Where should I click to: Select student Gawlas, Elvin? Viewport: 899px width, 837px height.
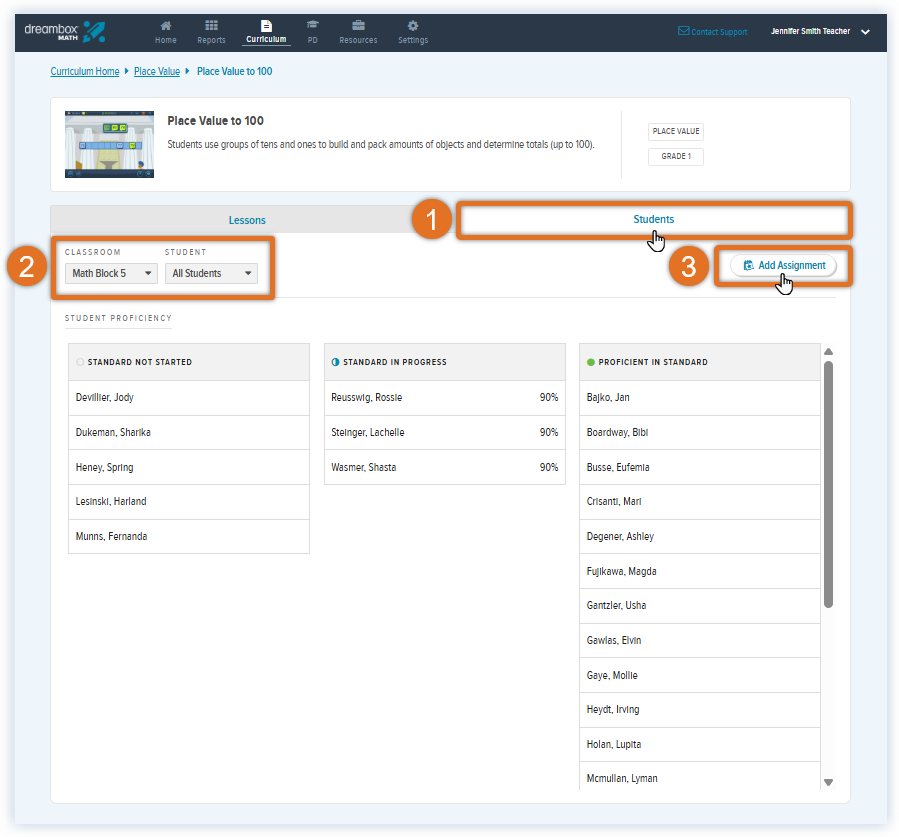pyautogui.click(x=699, y=641)
